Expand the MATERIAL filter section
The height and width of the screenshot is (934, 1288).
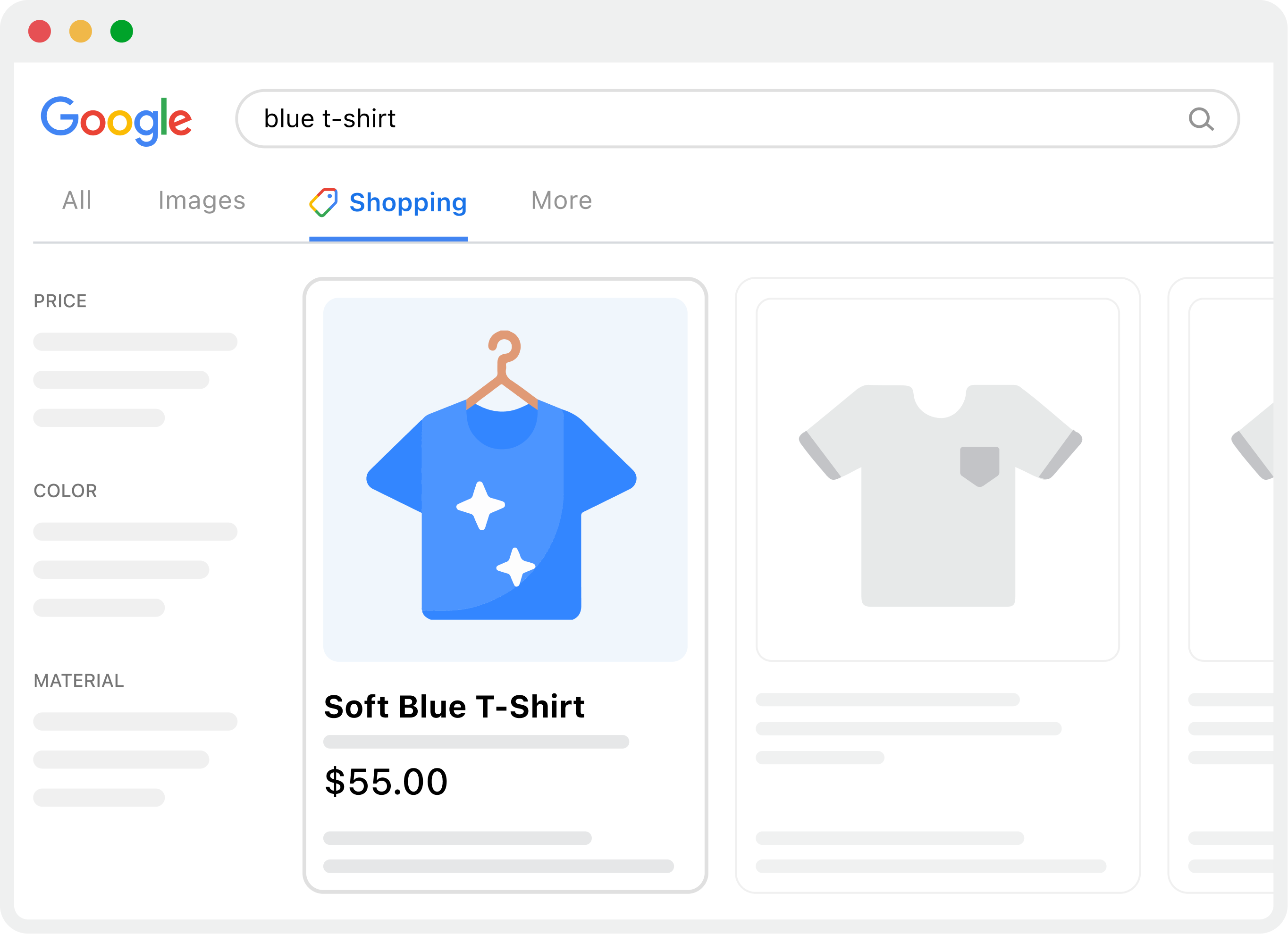(79, 680)
